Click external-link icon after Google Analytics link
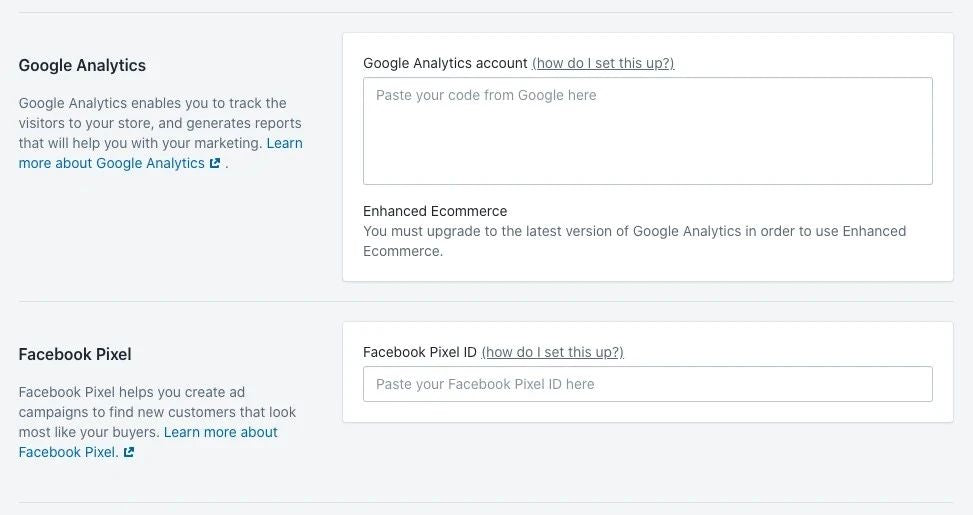 (x=215, y=163)
